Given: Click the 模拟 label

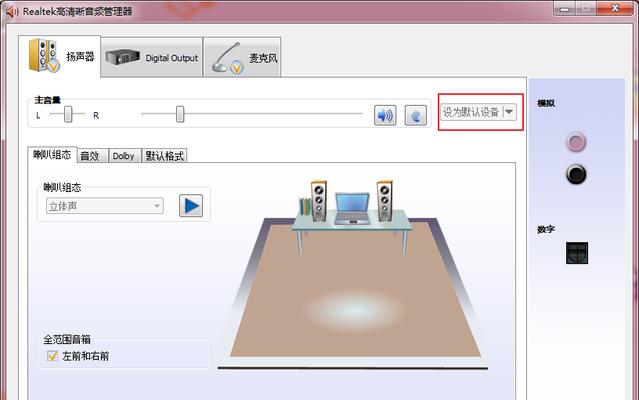Looking at the screenshot, I should coord(546,103).
